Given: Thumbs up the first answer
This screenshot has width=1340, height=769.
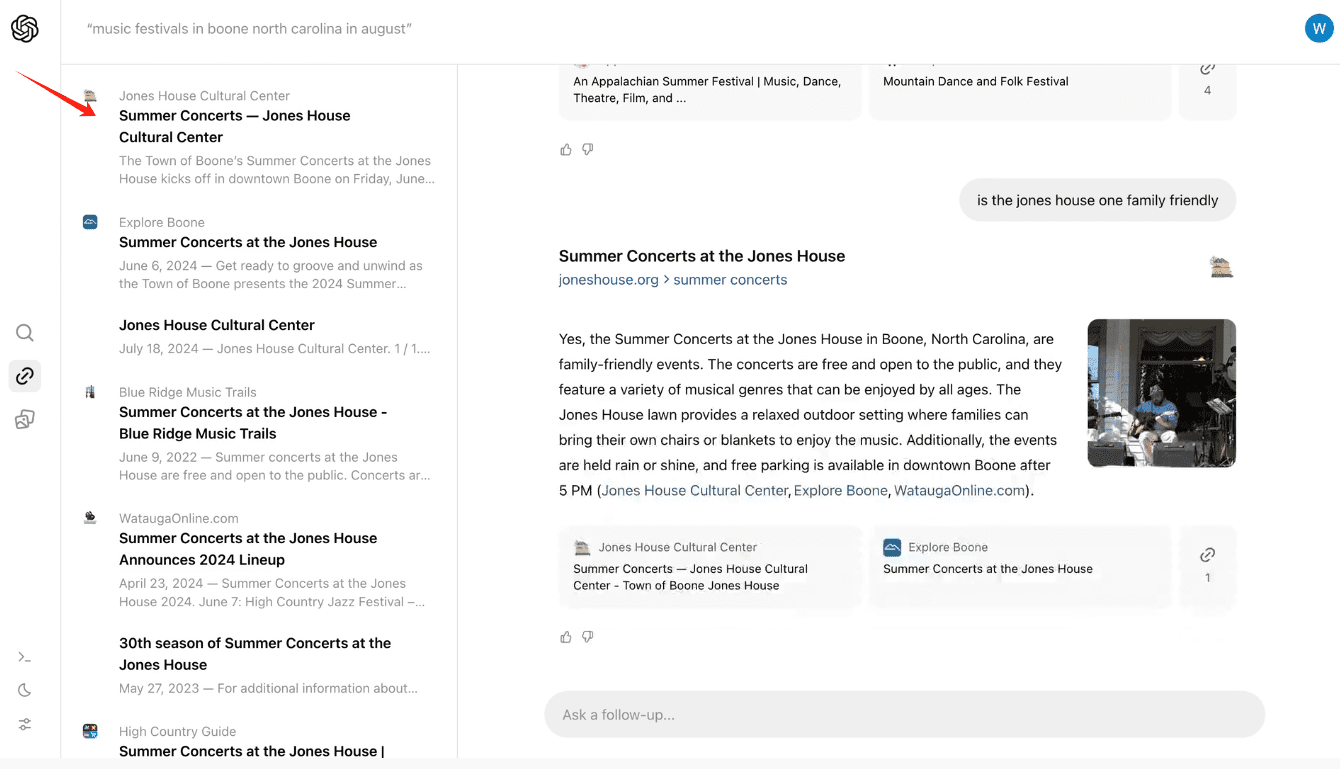Looking at the screenshot, I should (x=566, y=149).
